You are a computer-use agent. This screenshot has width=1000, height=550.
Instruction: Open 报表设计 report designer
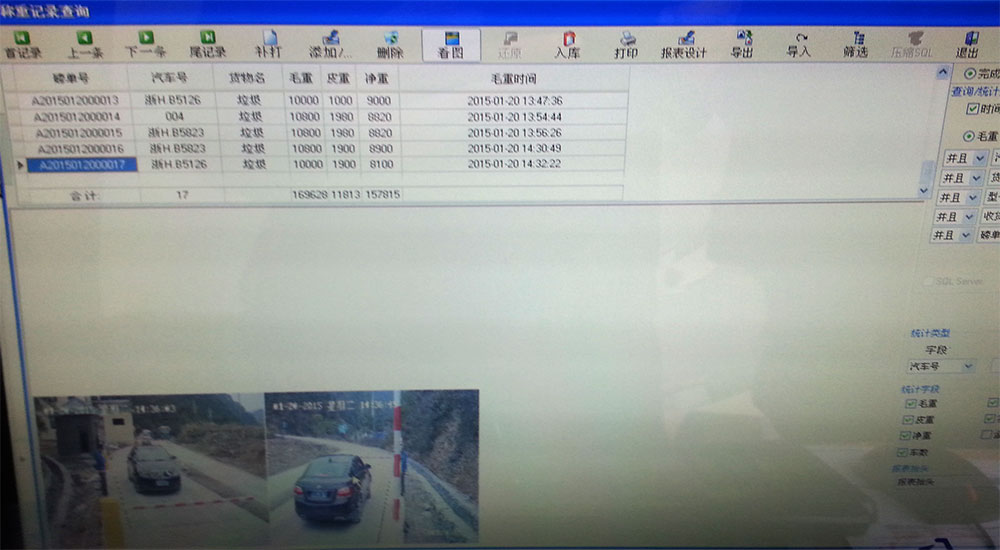pyautogui.click(x=684, y=44)
